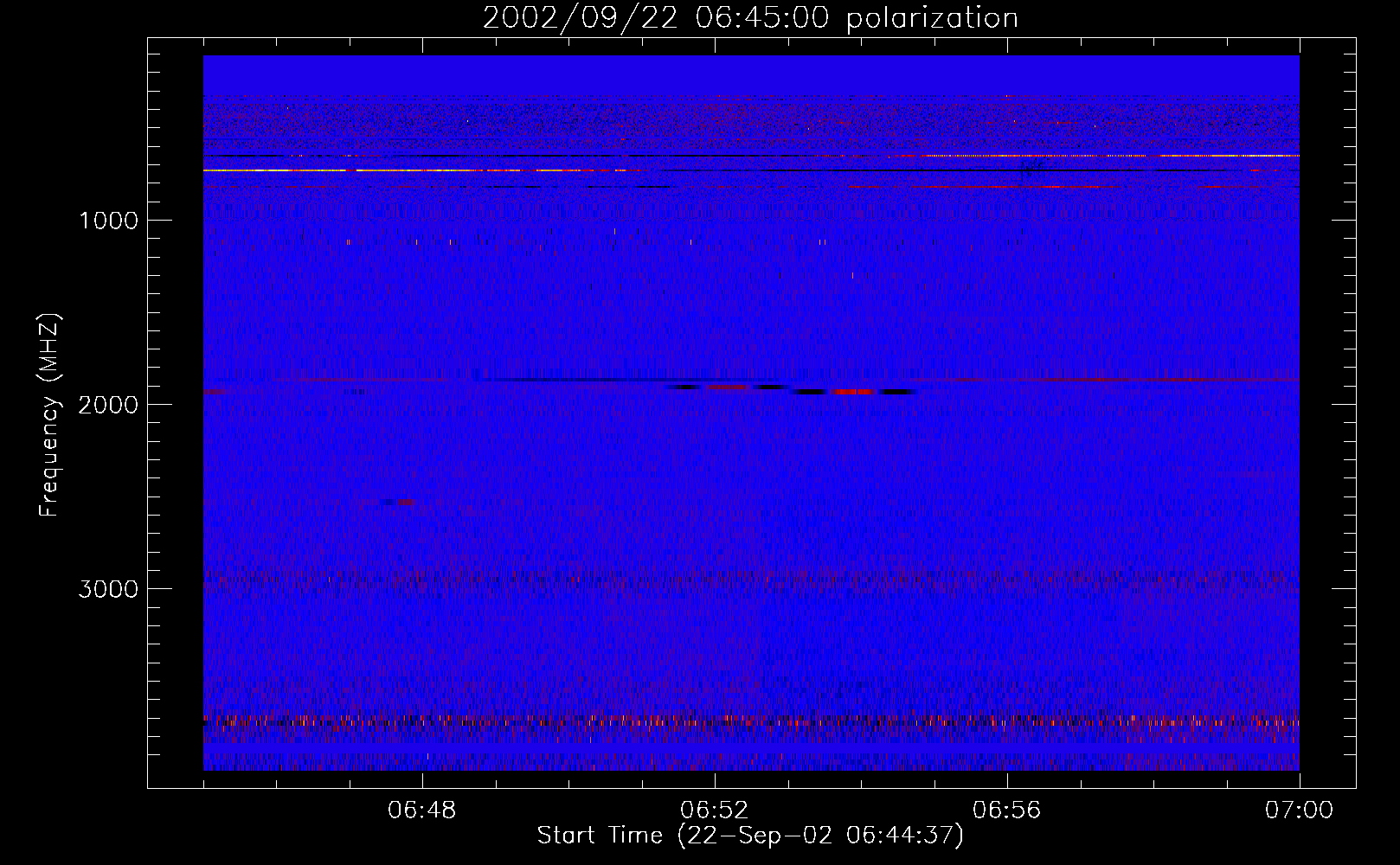1400x865 pixels.
Task: Click the 3000 frequency tick label
Action: pyautogui.click(x=108, y=589)
